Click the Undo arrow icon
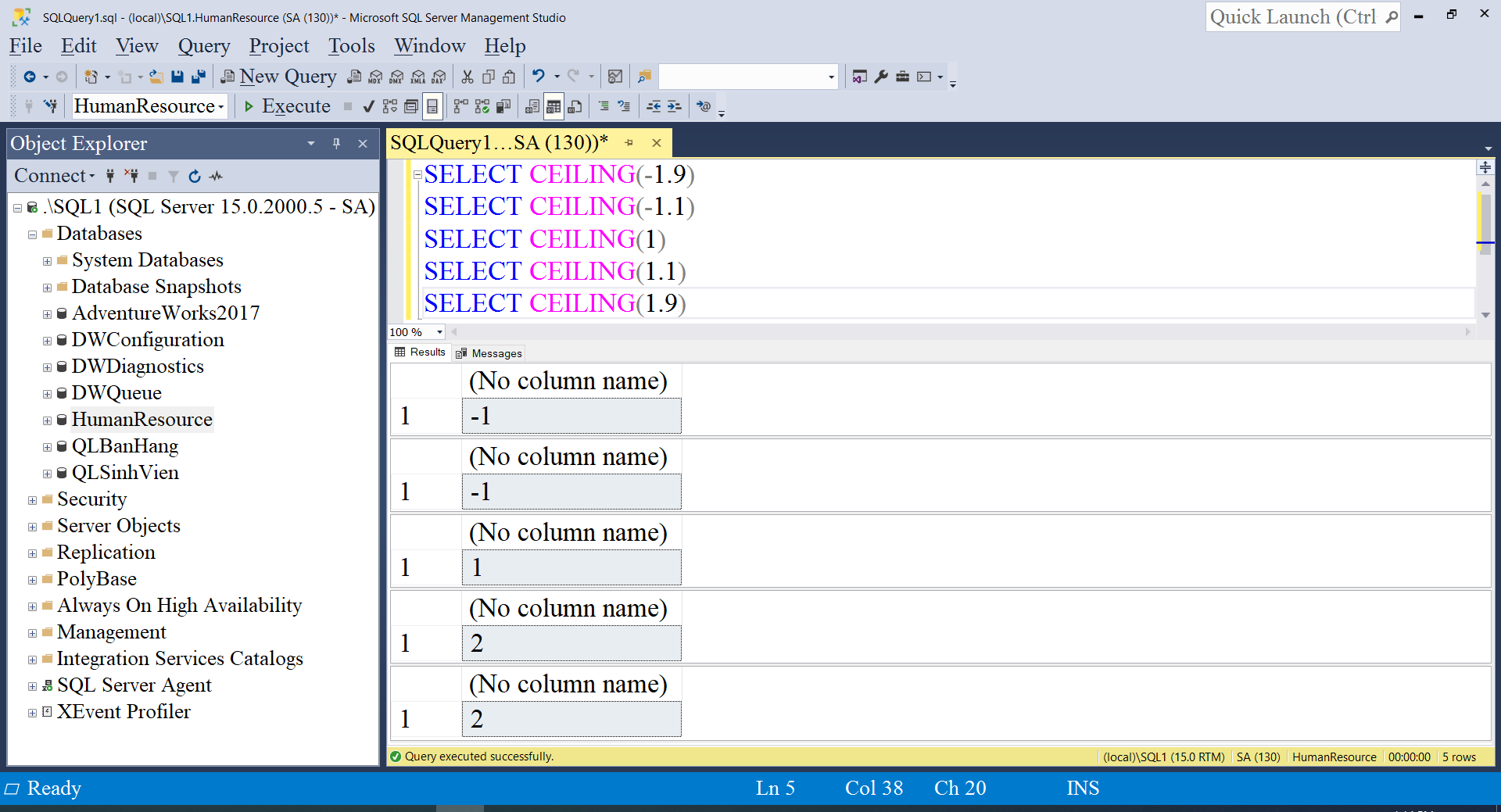 (538, 77)
